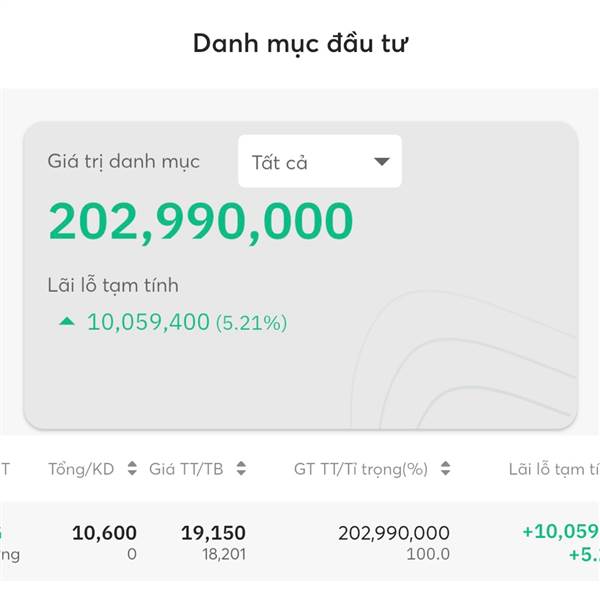The width and height of the screenshot is (600, 600).
Task: Select the row's 202,990,000 market value cell
Action: coord(394,533)
